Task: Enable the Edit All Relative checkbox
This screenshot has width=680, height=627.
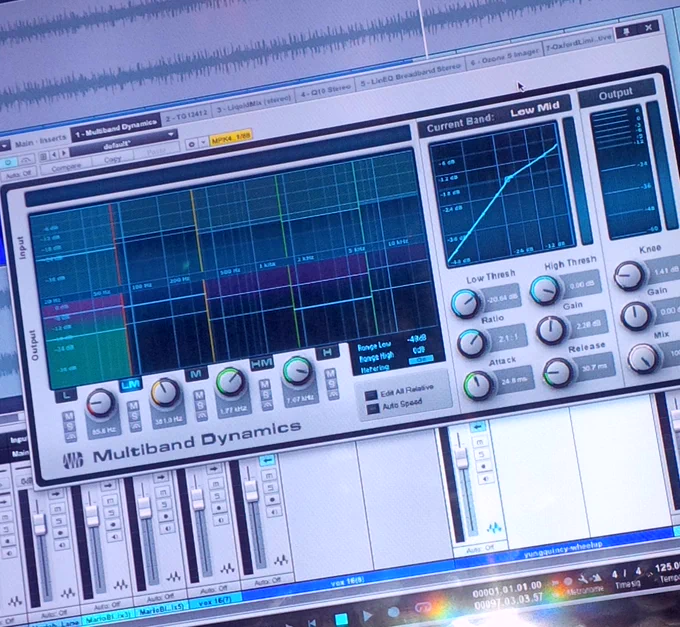Action: (371, 395)
